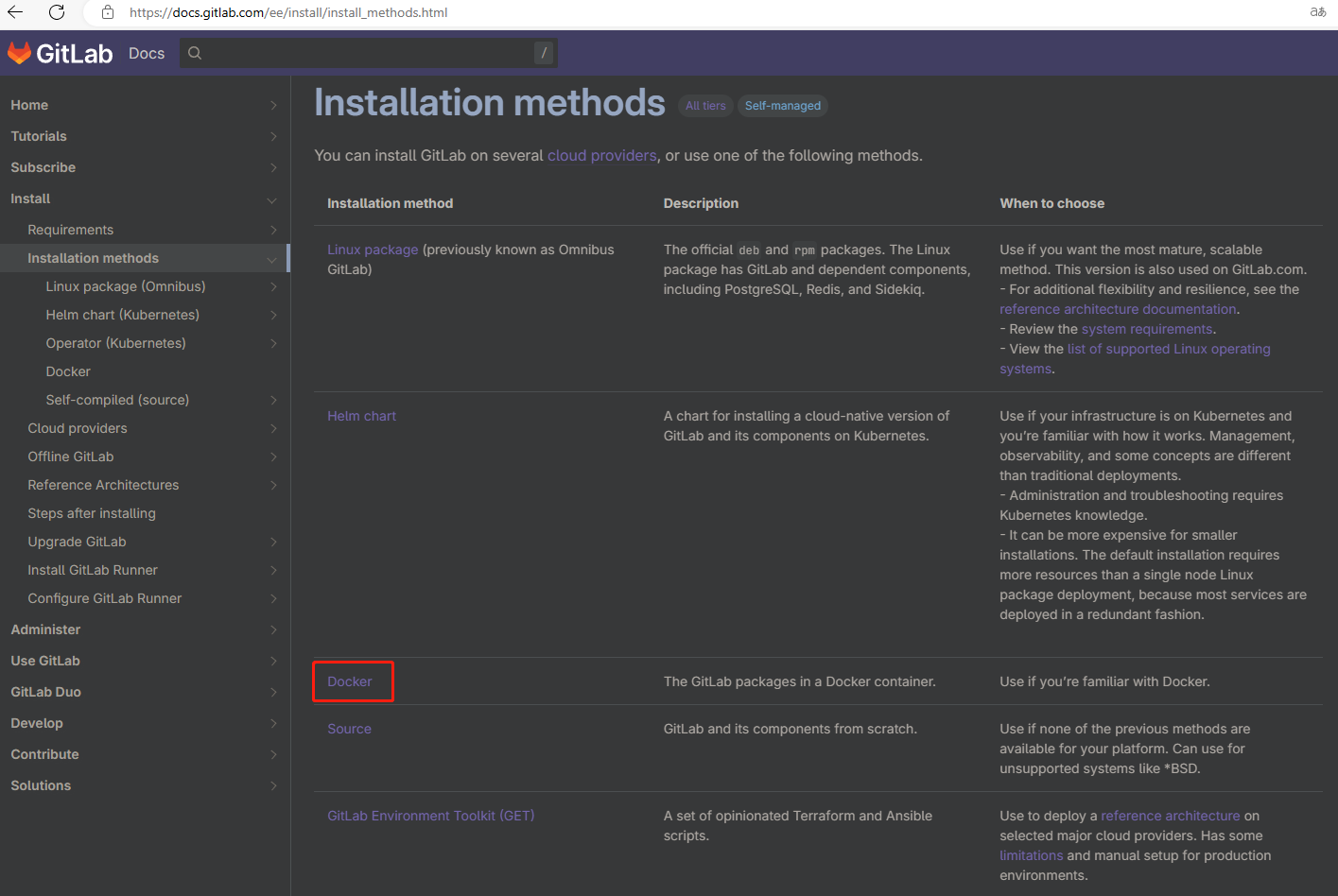Open Use GitLab in sidebar
This screenshot has height=896, width=1338.
click(x=45, y=661)
